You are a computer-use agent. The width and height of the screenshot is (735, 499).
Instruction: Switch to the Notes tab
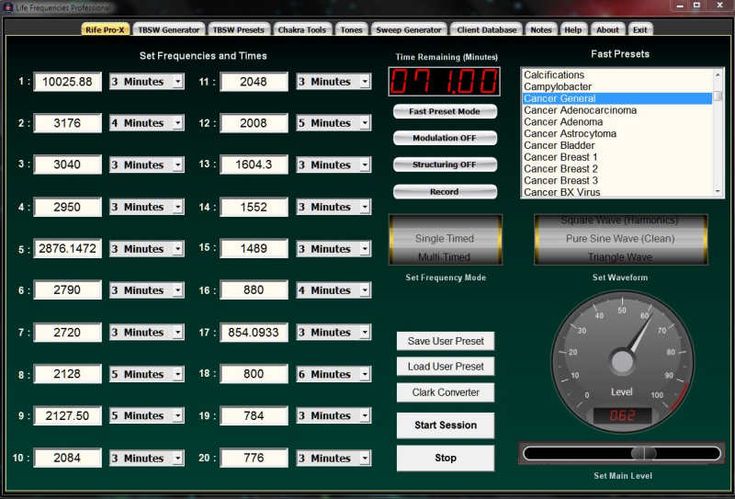coord(541,30)
